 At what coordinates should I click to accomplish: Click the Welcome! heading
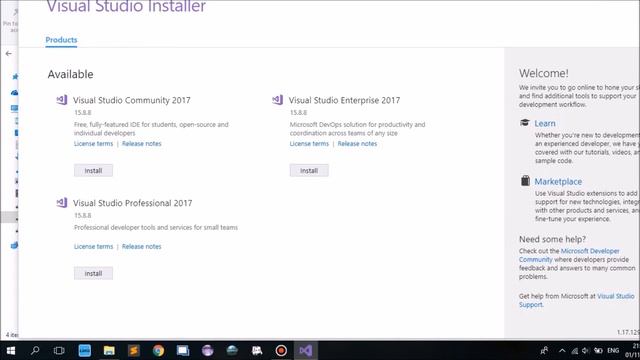pos(544,73)
